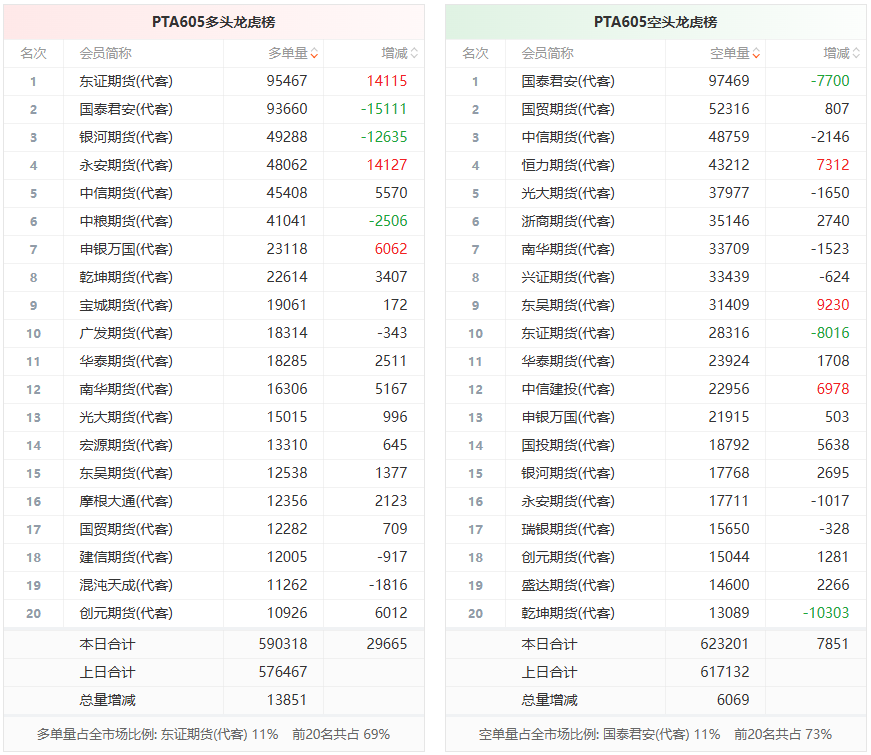Select 国贸期货(代客) in short table rank 2
Screen dimensions: 871x755
tap(568, 109)
